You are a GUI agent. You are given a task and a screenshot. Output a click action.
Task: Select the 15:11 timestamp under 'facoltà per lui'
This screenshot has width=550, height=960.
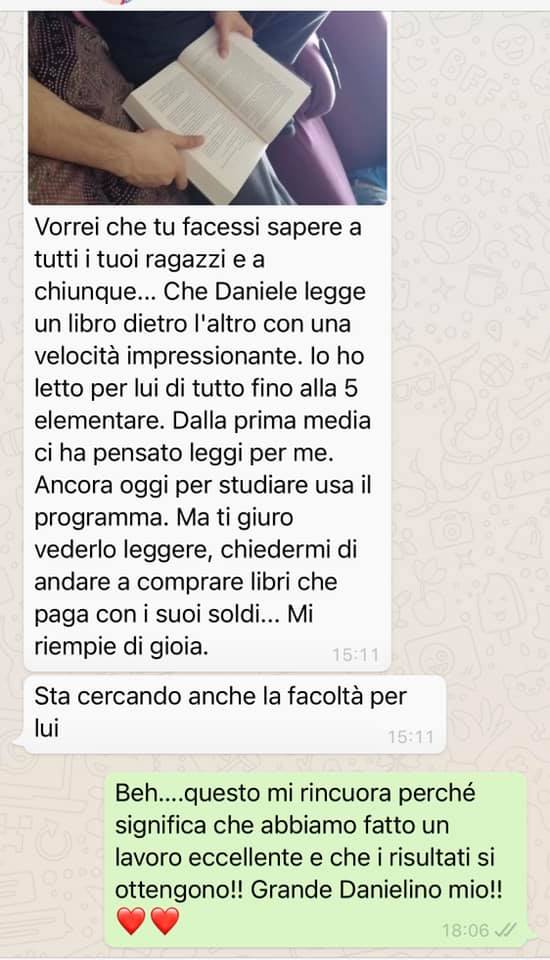411,737
